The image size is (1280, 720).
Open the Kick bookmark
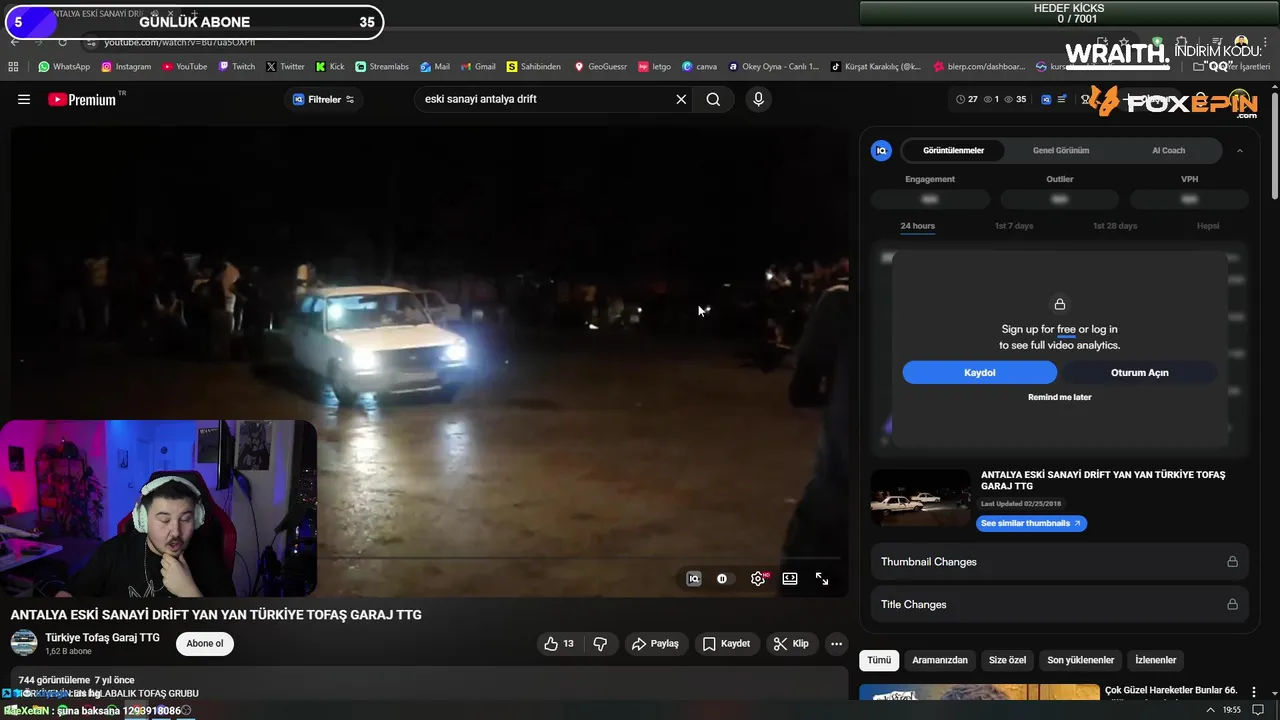330,67
